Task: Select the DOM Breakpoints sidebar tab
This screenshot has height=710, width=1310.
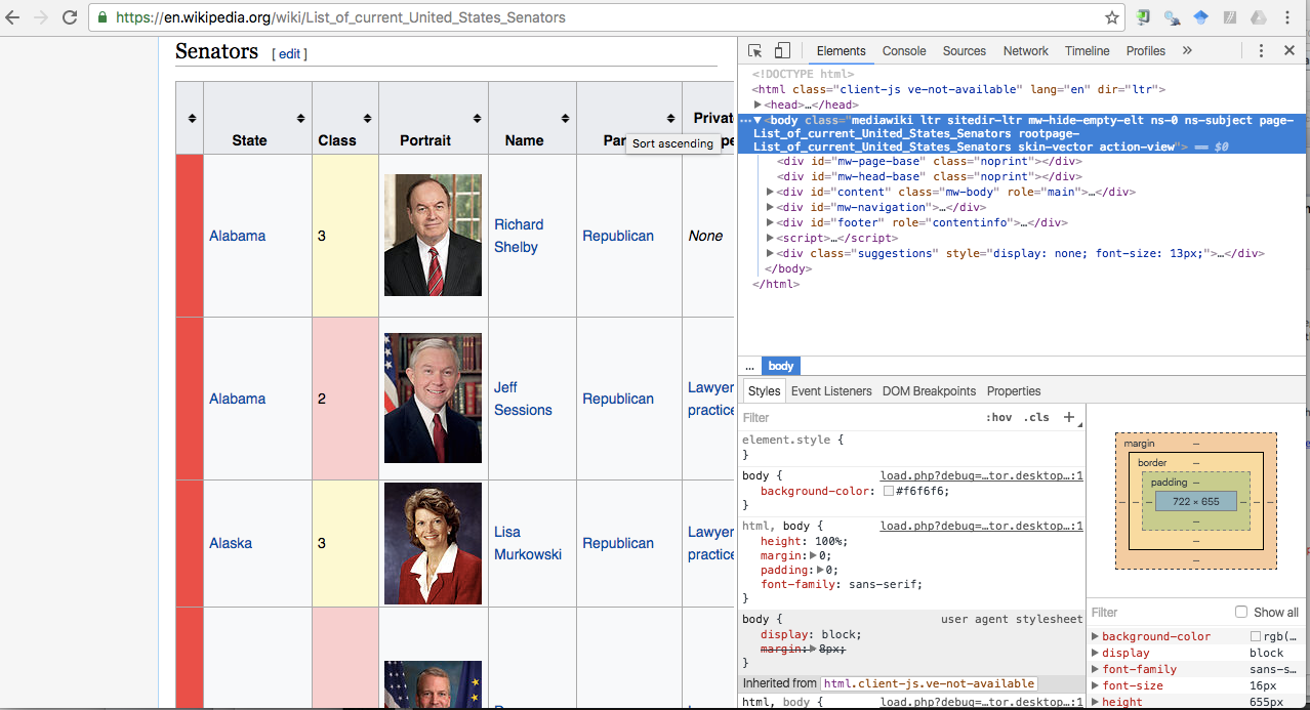Action: pos(929,391)
